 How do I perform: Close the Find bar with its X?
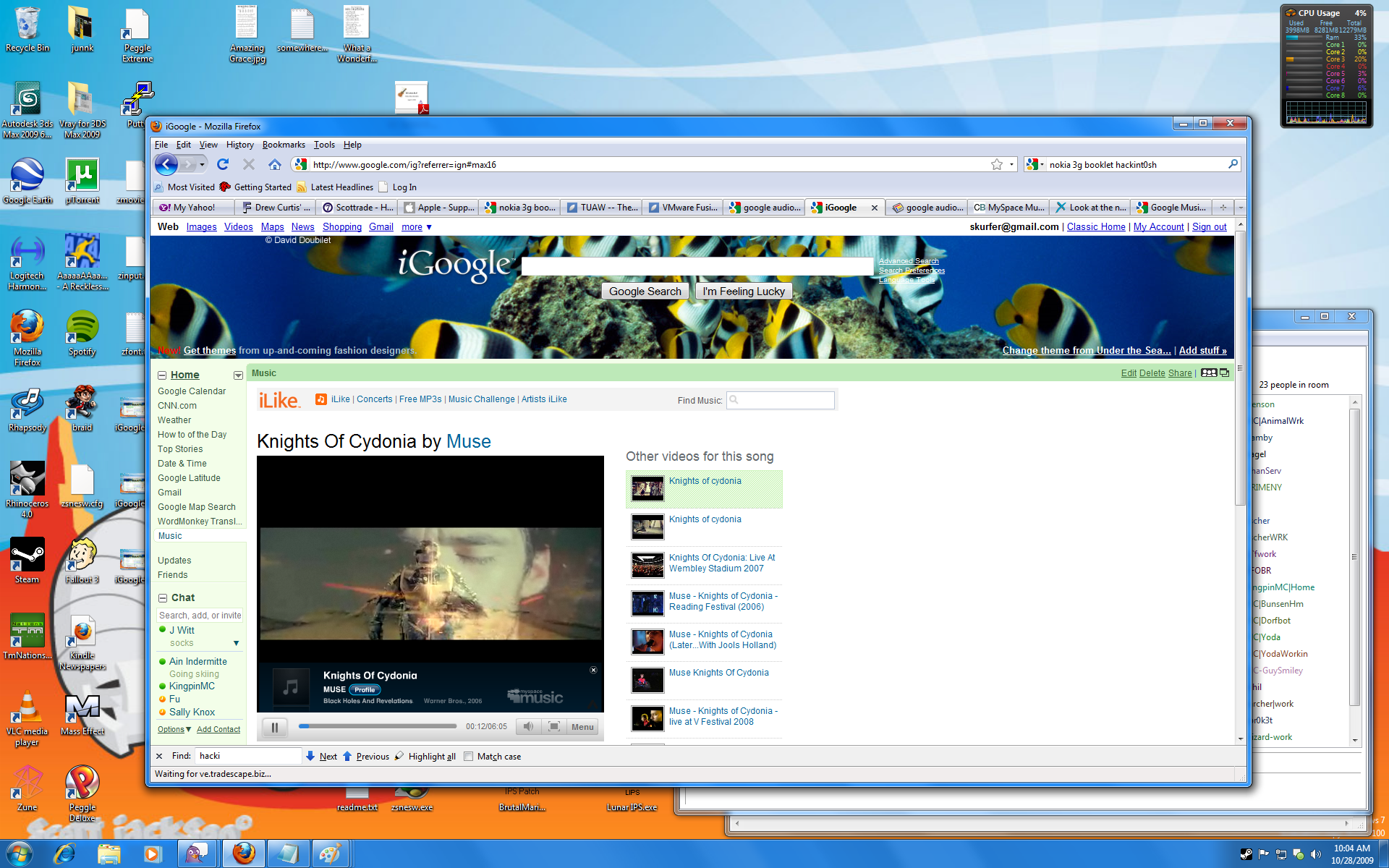[x=159, y=756]
